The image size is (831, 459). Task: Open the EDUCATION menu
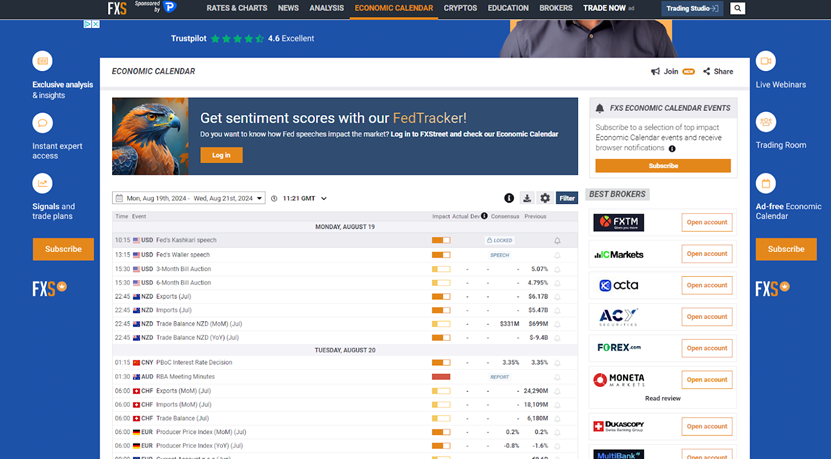tap(508, 8)
